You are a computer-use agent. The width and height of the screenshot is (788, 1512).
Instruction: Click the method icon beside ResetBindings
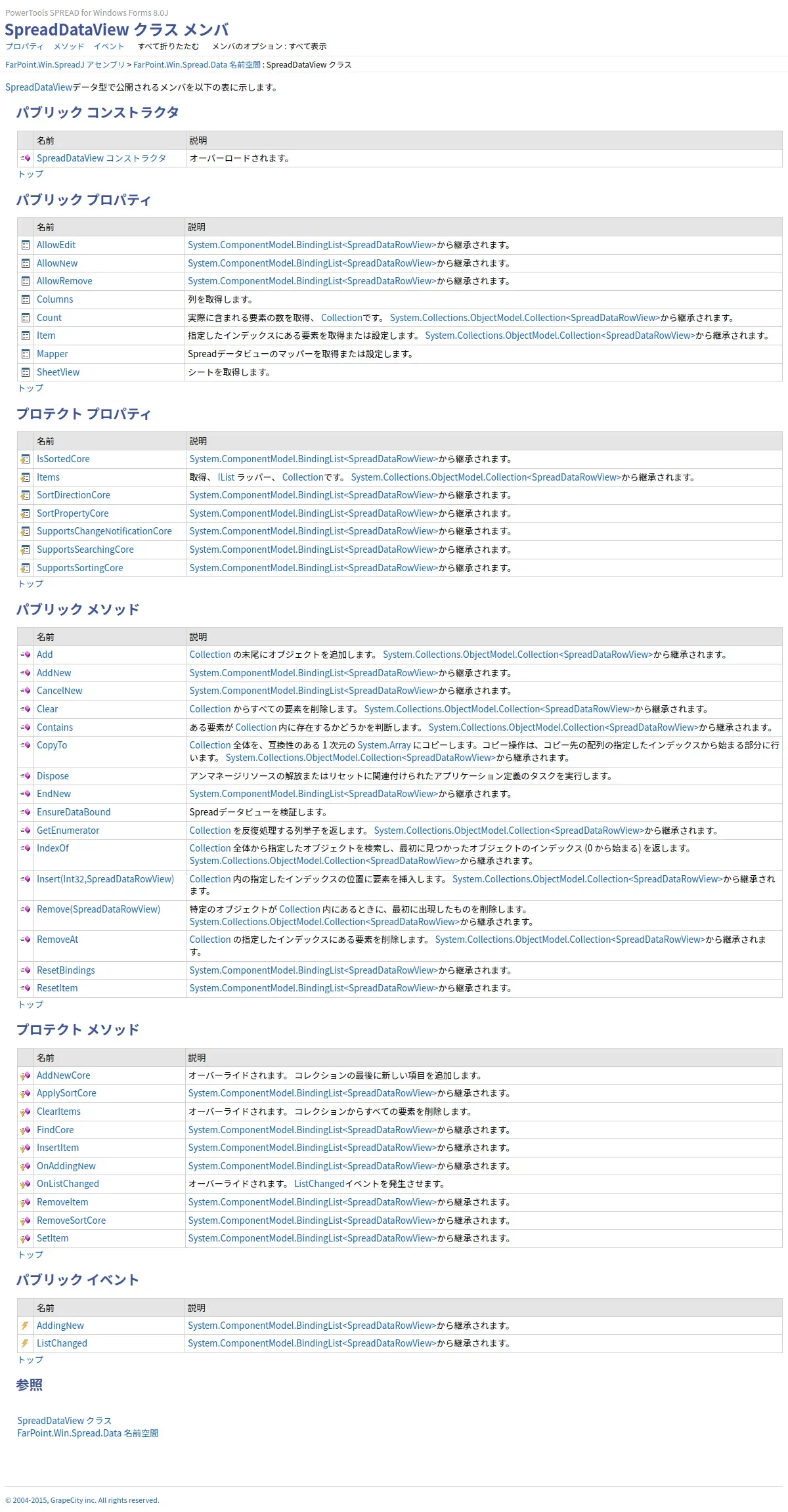point(26,970)
